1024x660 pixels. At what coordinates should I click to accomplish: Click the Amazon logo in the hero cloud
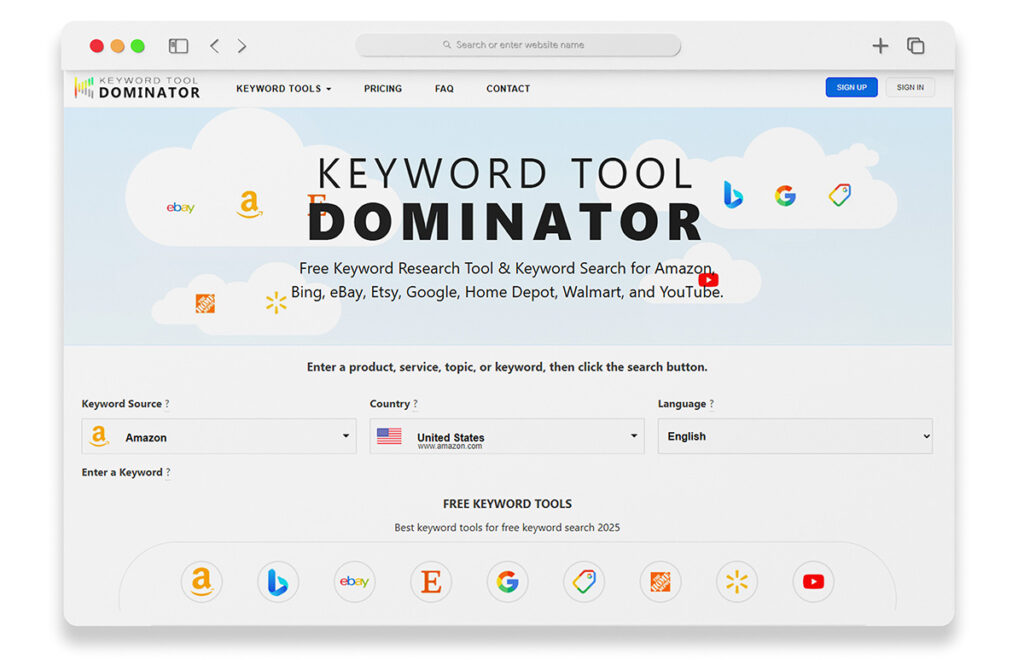coord(249,204)
